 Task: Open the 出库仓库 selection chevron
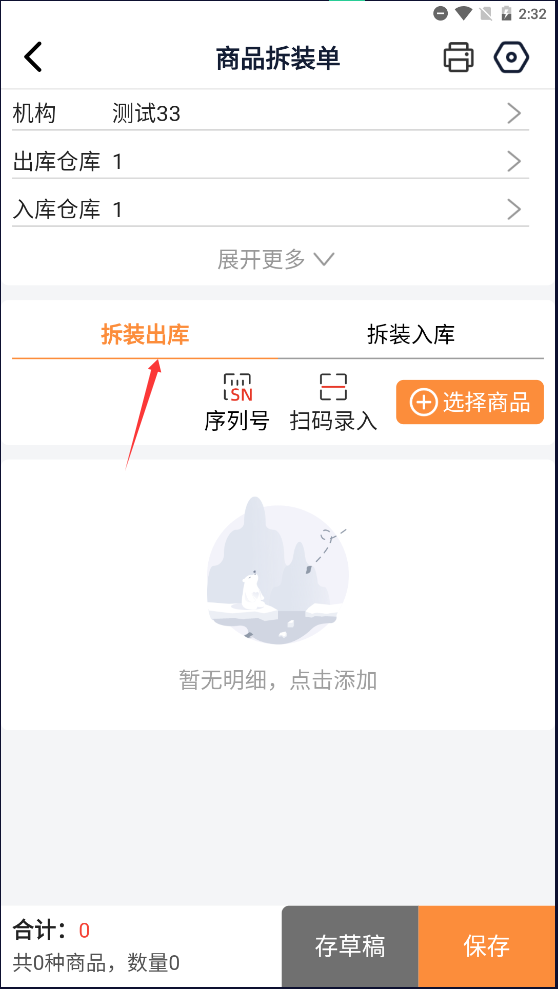pyautogui.click(x=514, y=161)
